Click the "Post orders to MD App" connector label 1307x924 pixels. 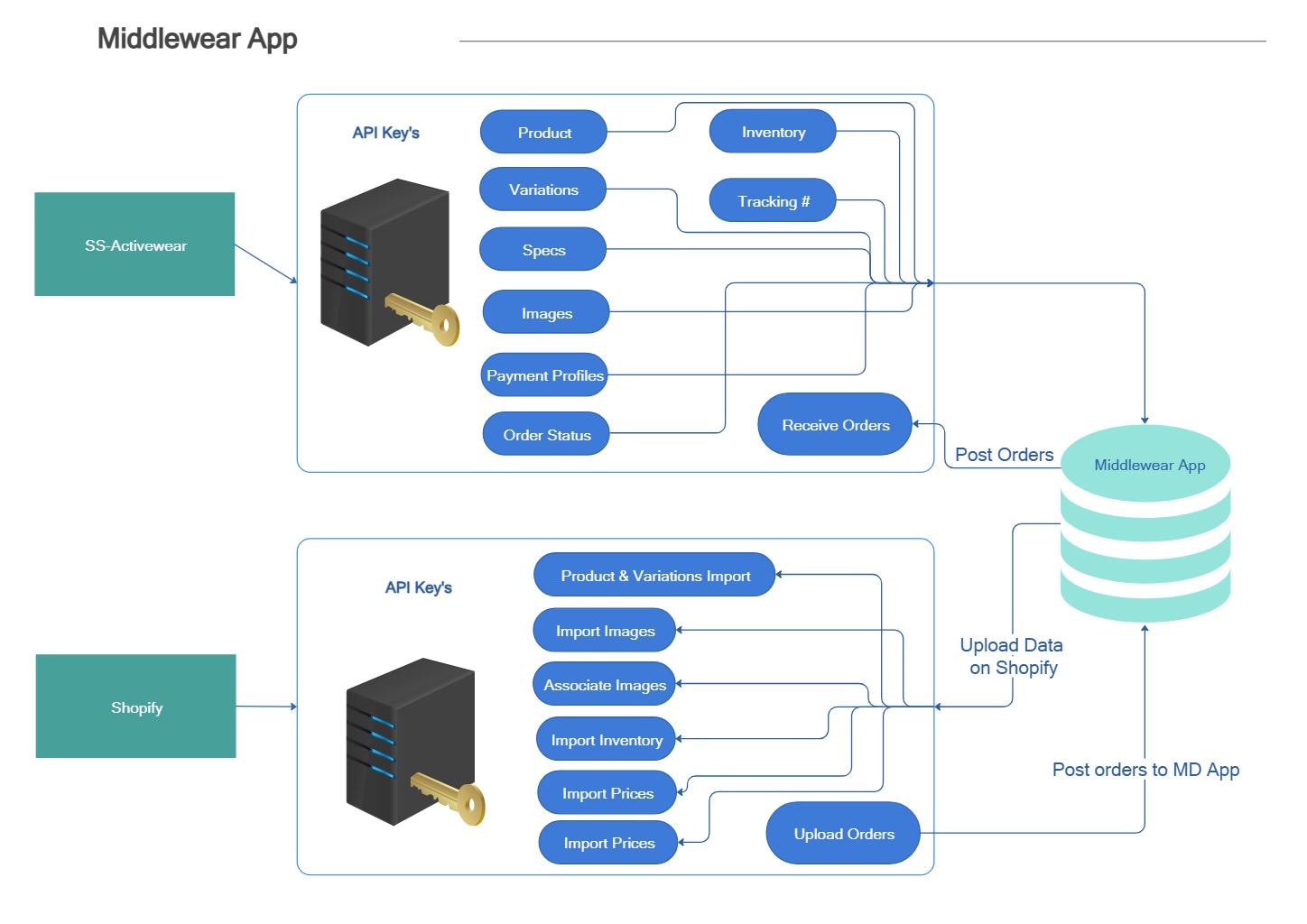(1145, 770)
